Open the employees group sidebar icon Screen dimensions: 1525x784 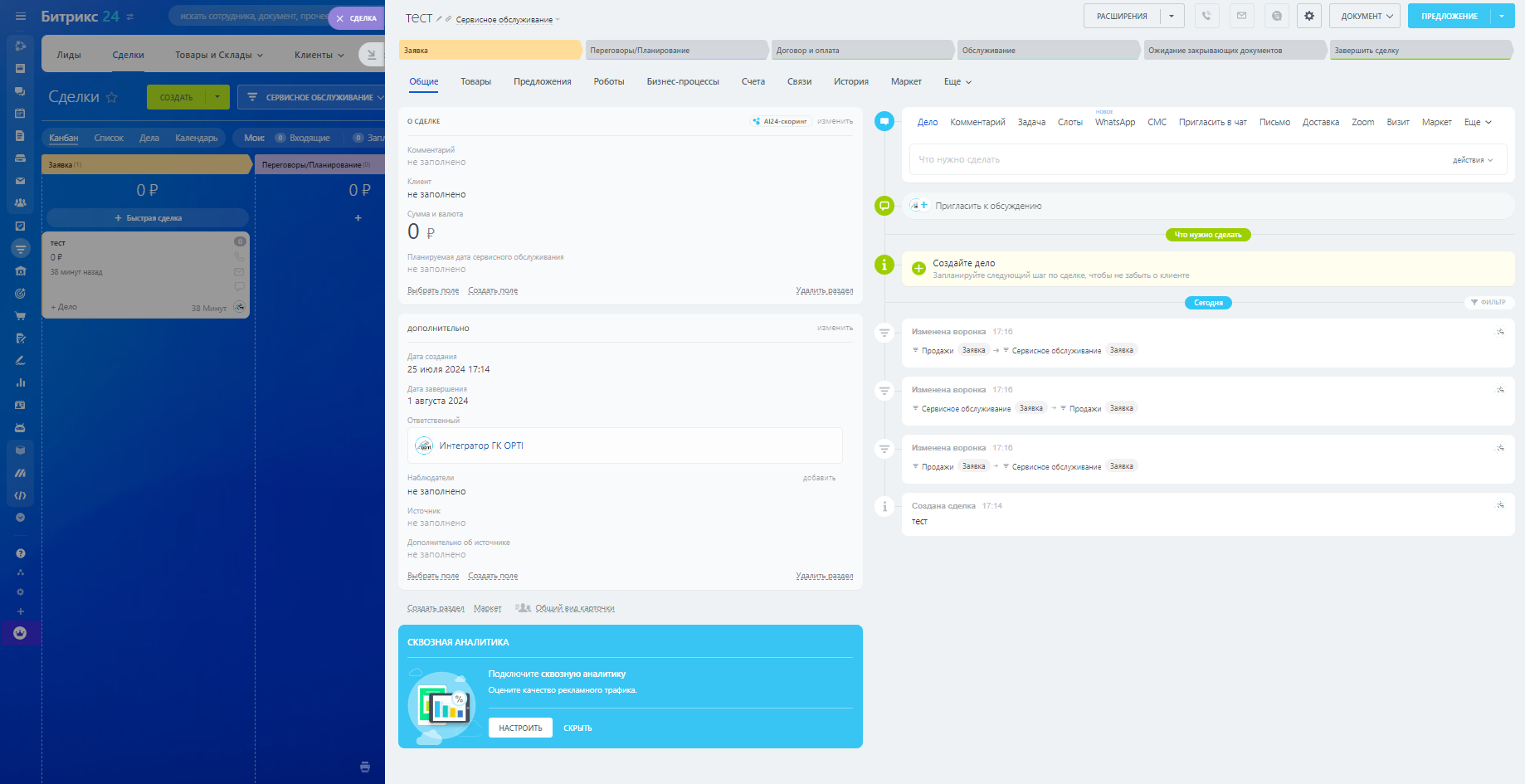pyautogui.click(x=21, y=202)
